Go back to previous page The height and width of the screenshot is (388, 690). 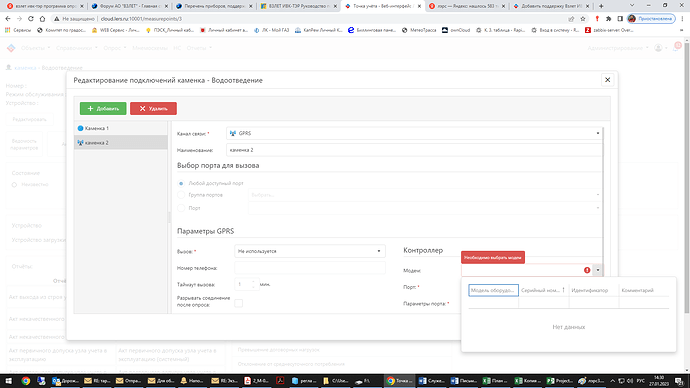(8, 19)
